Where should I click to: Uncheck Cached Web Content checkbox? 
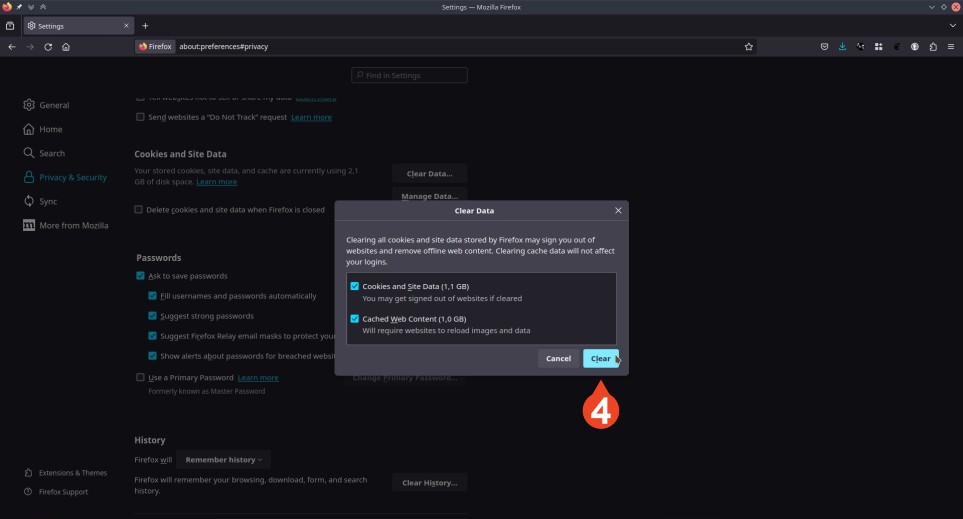tap(355, 319)
